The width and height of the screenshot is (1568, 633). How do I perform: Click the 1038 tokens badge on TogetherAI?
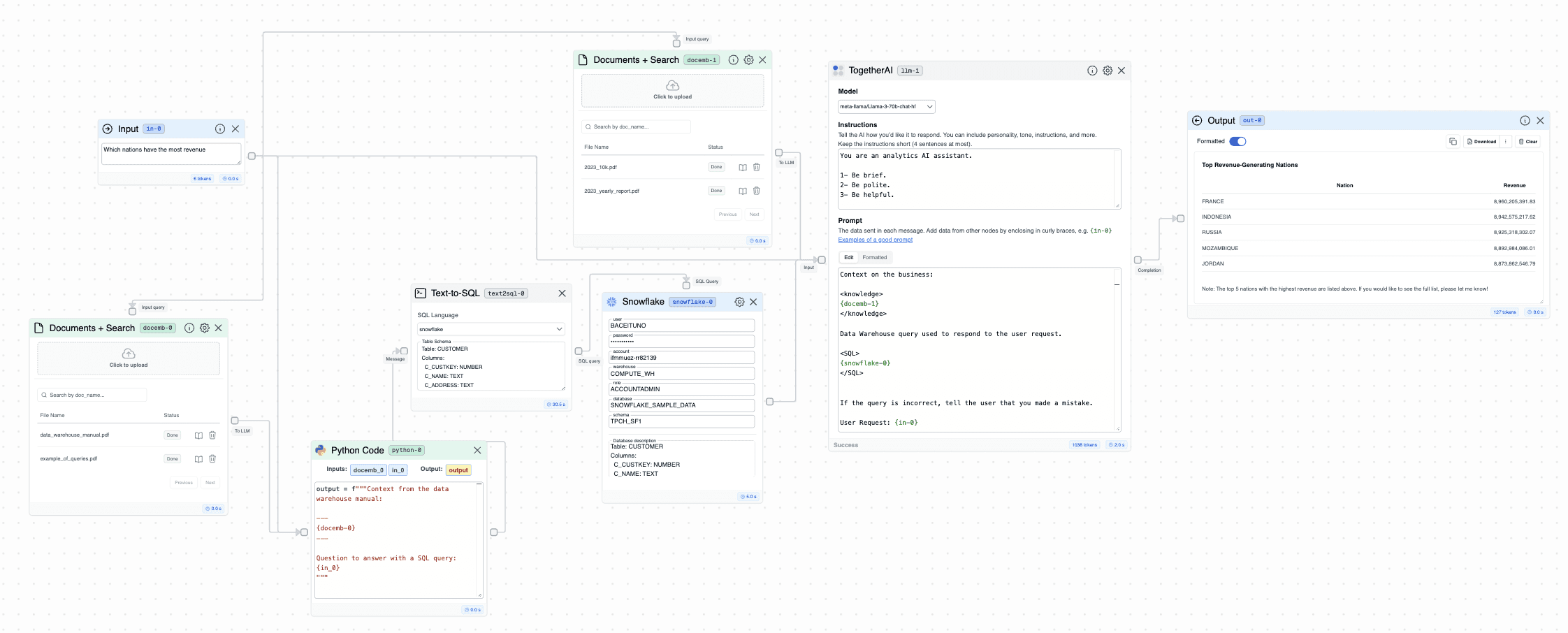coord(1084,445)
